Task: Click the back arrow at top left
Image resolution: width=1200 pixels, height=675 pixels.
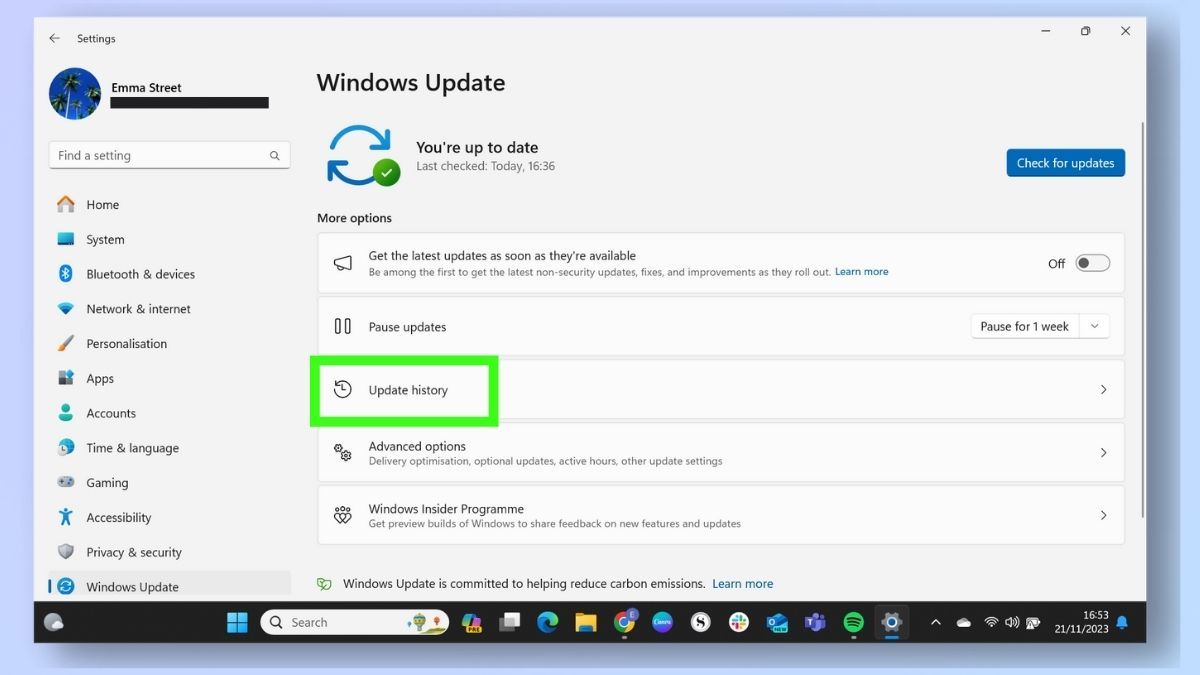Action: pyautogui.click(x=55, y=38)
